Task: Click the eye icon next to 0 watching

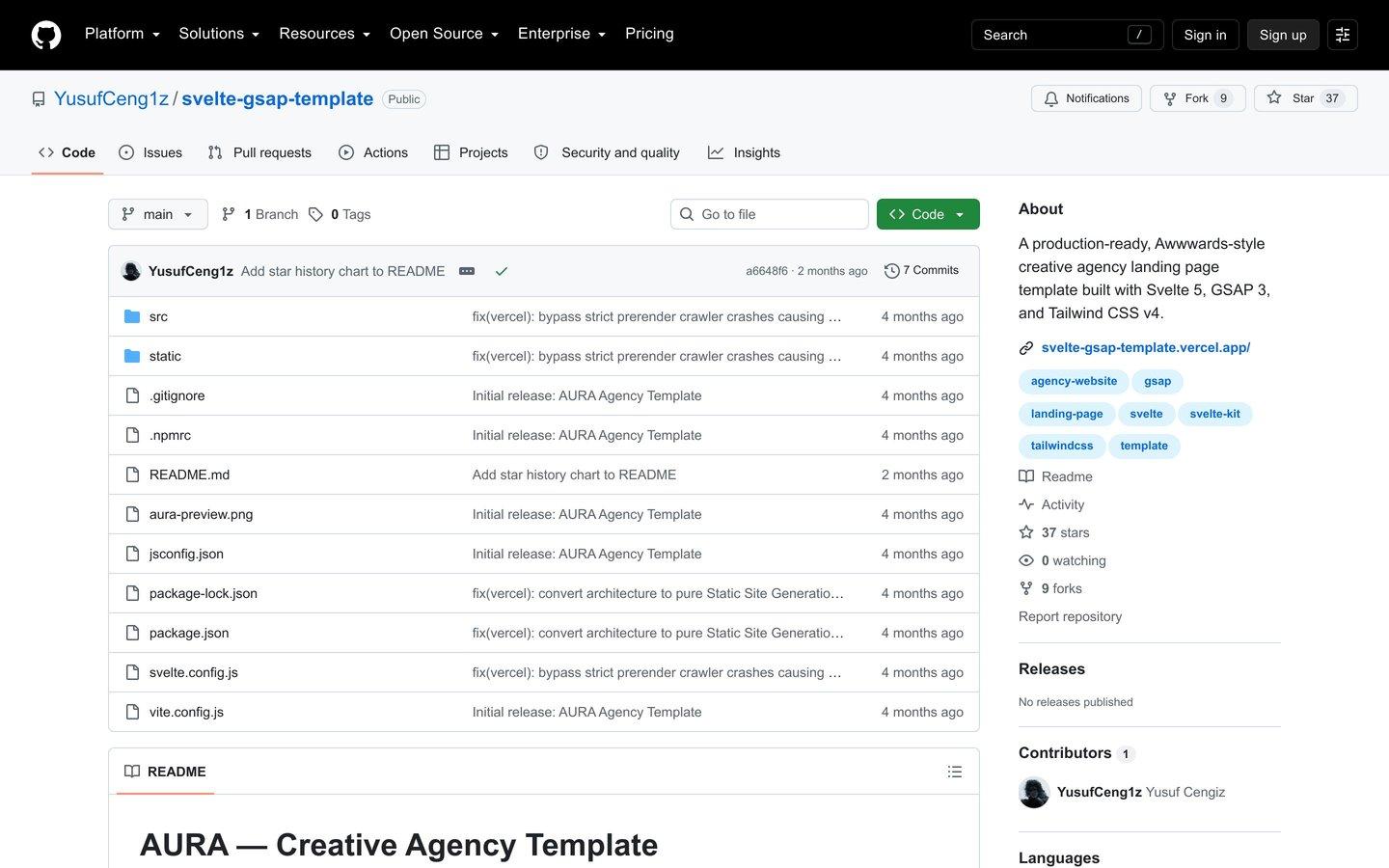Action: pyautogui.click(x=1026, y=560)
